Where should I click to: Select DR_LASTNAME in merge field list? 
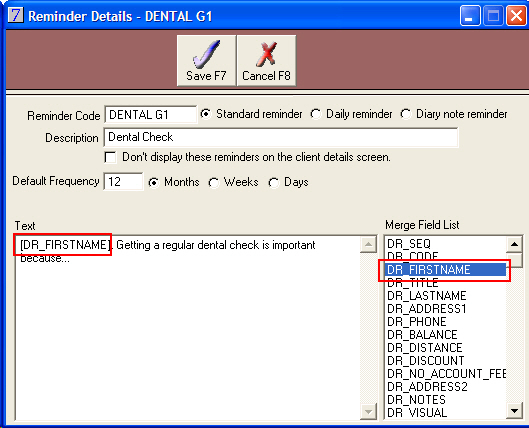tap(427, 296)
